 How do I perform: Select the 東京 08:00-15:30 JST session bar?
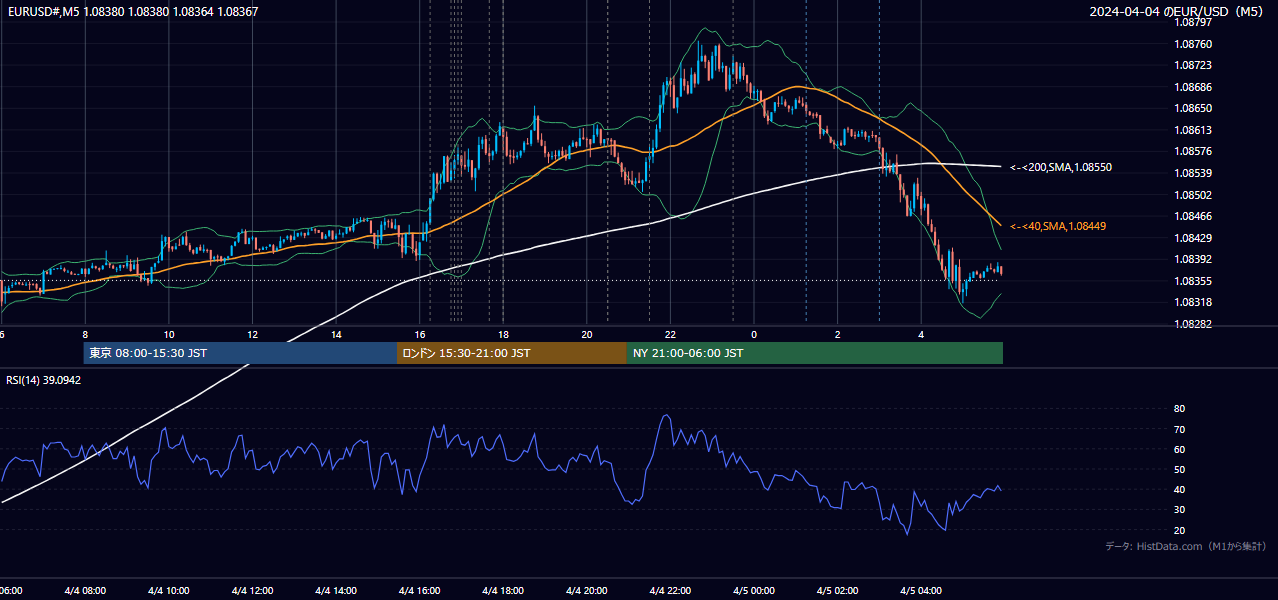point(240,353)
